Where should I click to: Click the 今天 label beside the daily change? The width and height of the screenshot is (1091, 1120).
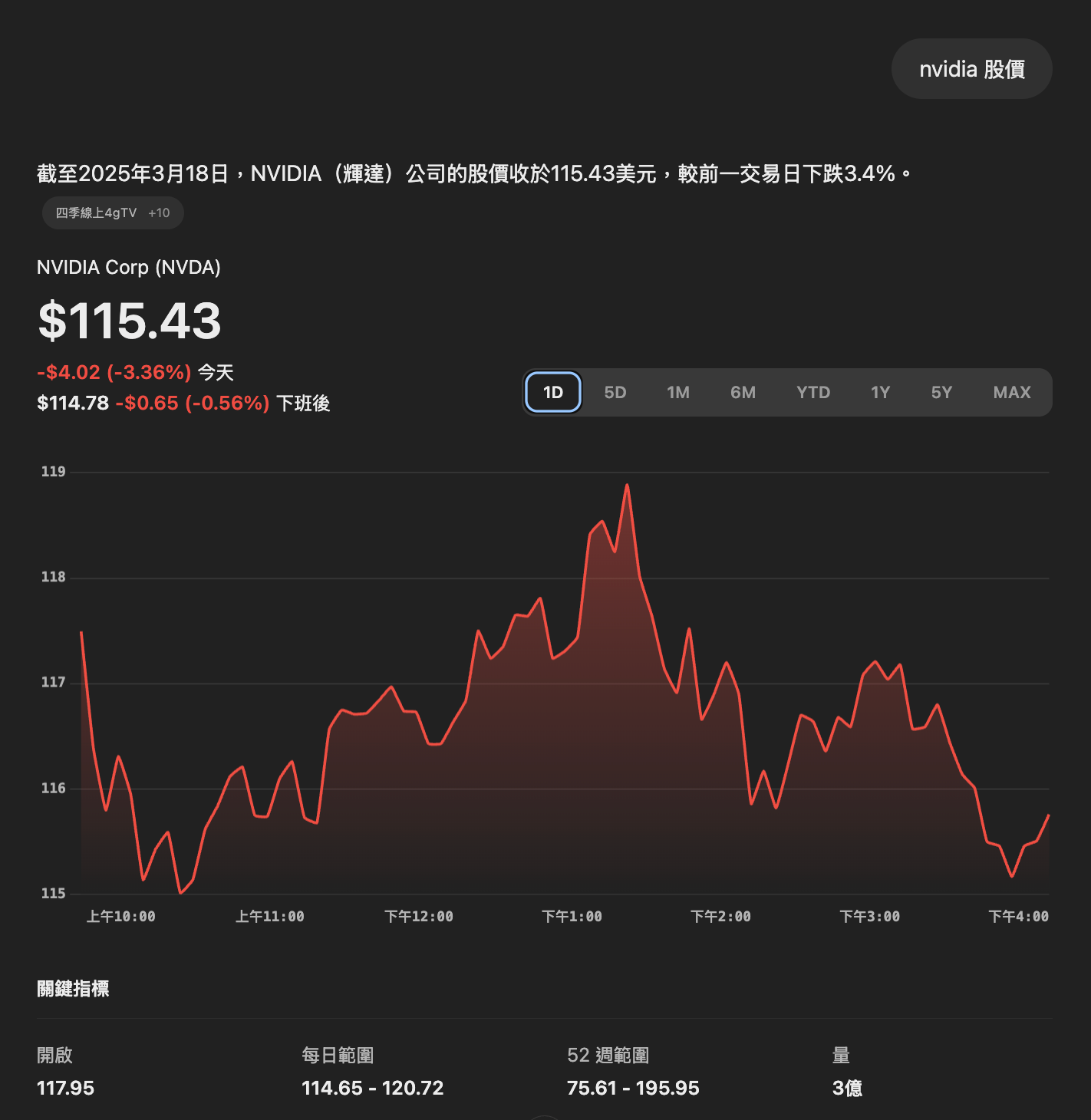click(216, 372)
